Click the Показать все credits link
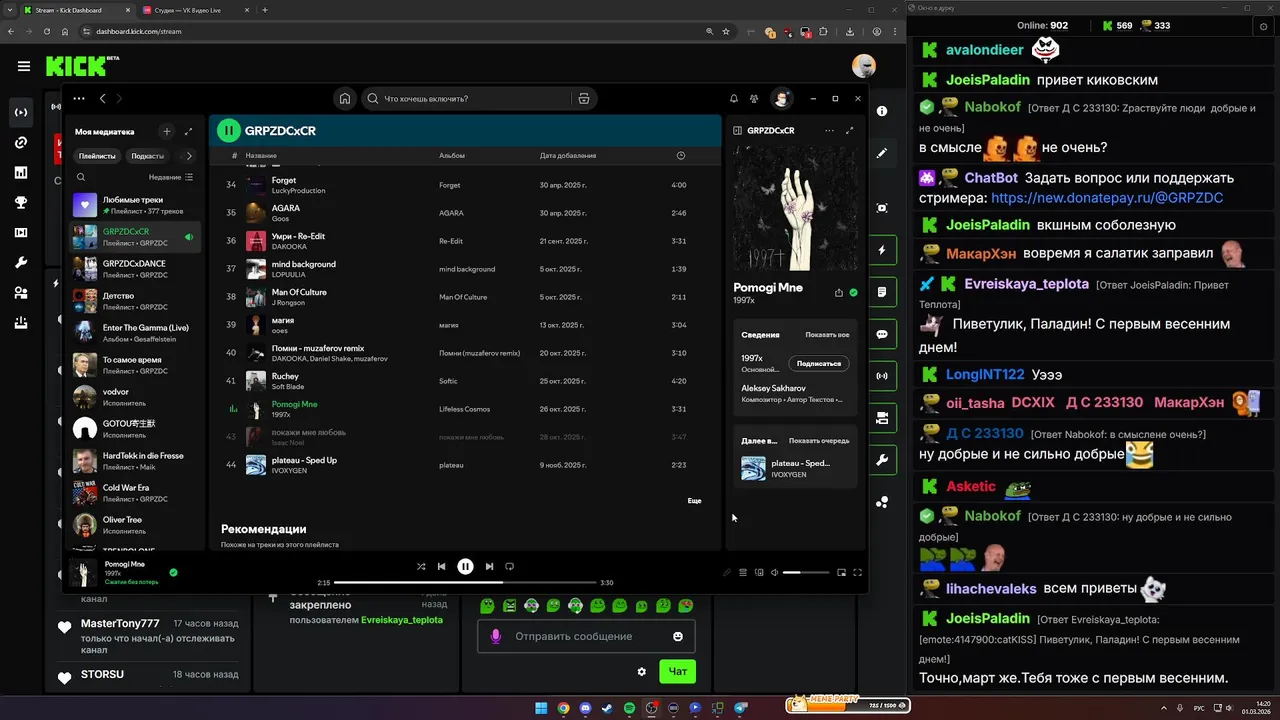 827,335
